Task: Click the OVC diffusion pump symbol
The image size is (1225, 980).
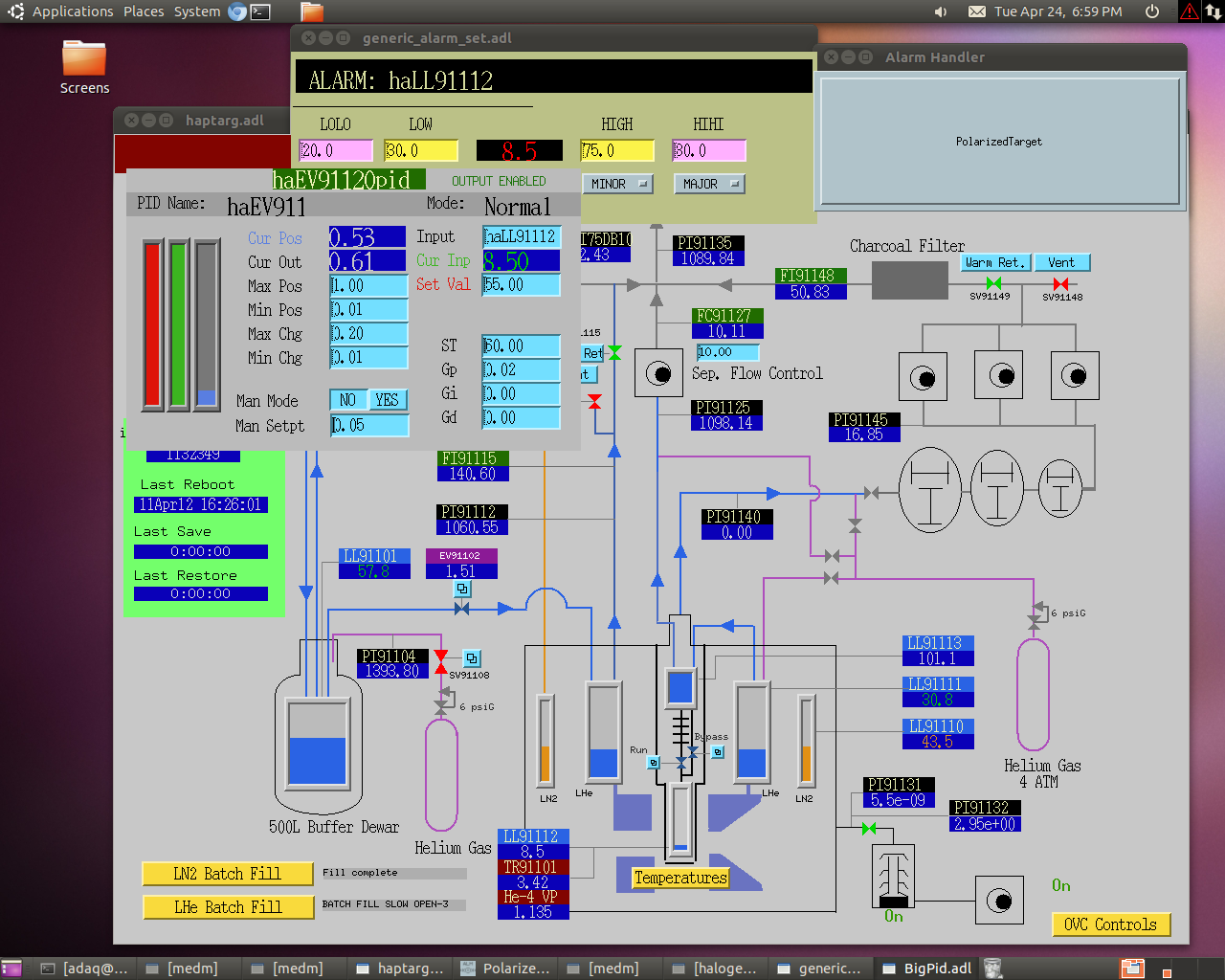Action: (893, 876)
